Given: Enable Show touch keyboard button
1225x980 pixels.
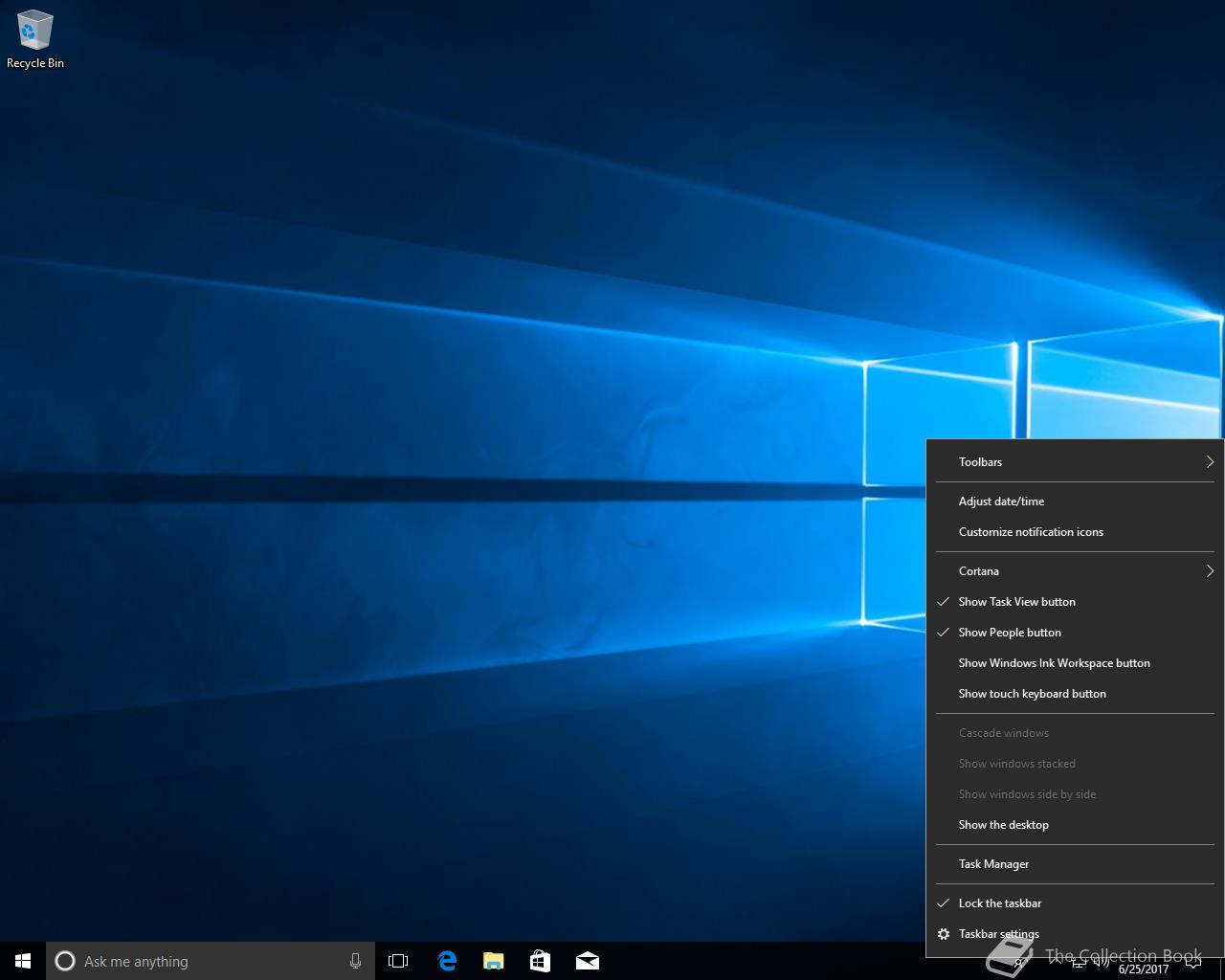Looking at the screenshot, I should pyautogui.click(x=1032, y=694).
